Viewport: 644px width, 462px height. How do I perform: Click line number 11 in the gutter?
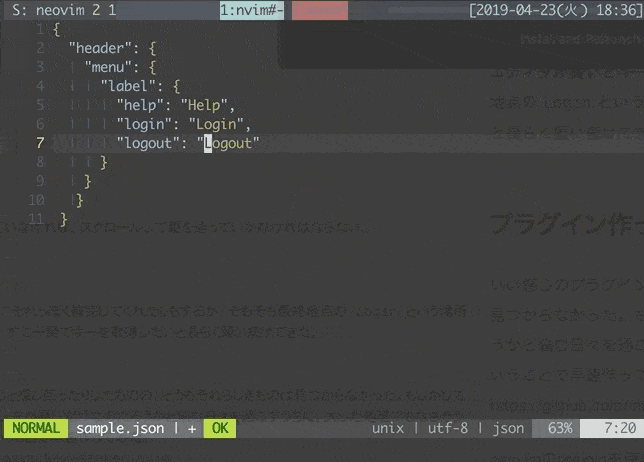click(x=36, y=219)
